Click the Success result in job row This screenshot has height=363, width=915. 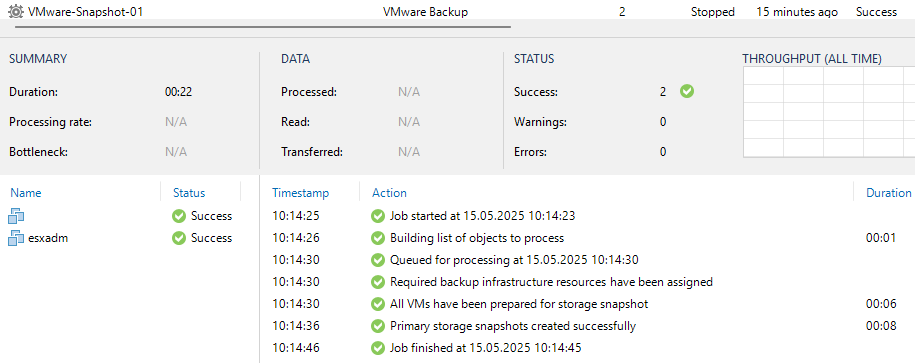(x=876, y=12)
